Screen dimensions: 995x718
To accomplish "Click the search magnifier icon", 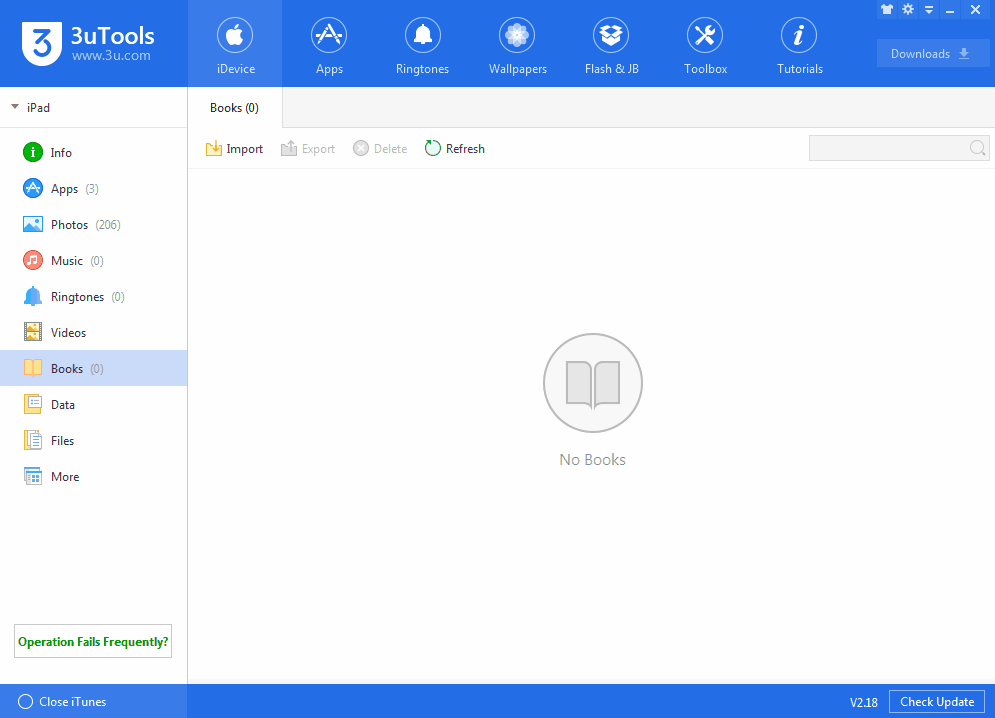I will click(x=977, y=148).
